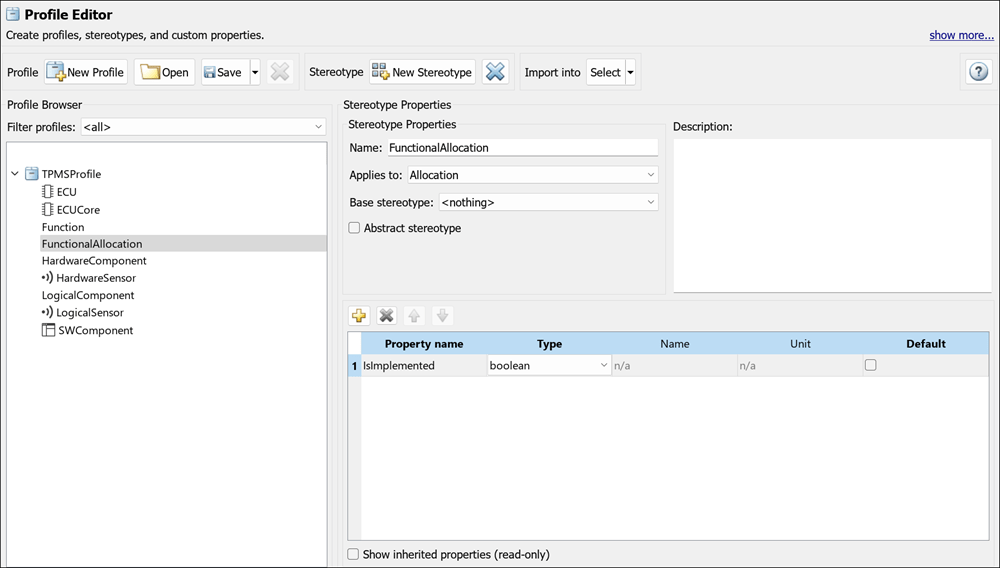Open the Filter profiles dropdown

pos(203,127)
